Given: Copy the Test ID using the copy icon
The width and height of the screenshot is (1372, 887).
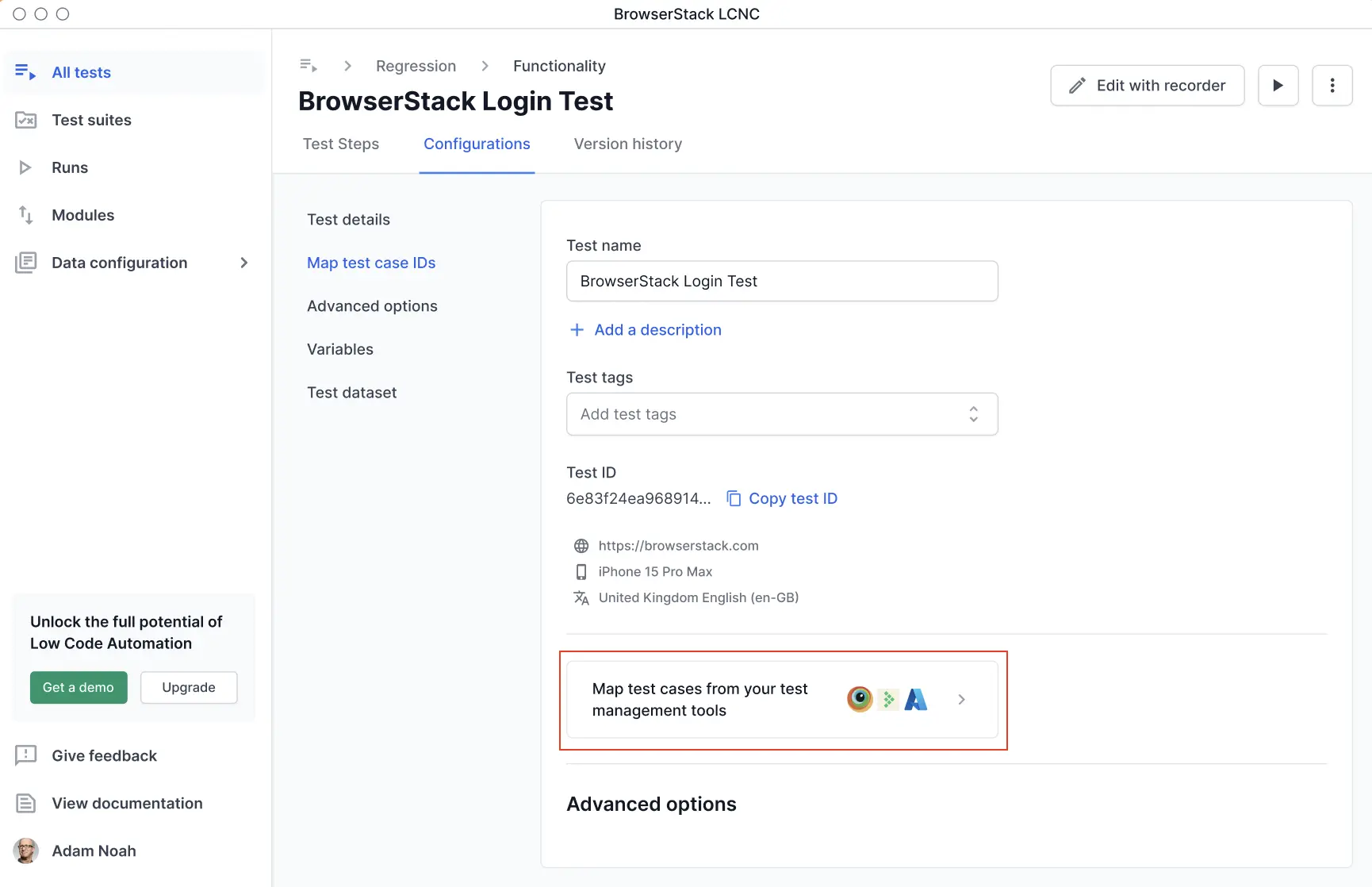Looking at the screenshot, I should 734,498.
